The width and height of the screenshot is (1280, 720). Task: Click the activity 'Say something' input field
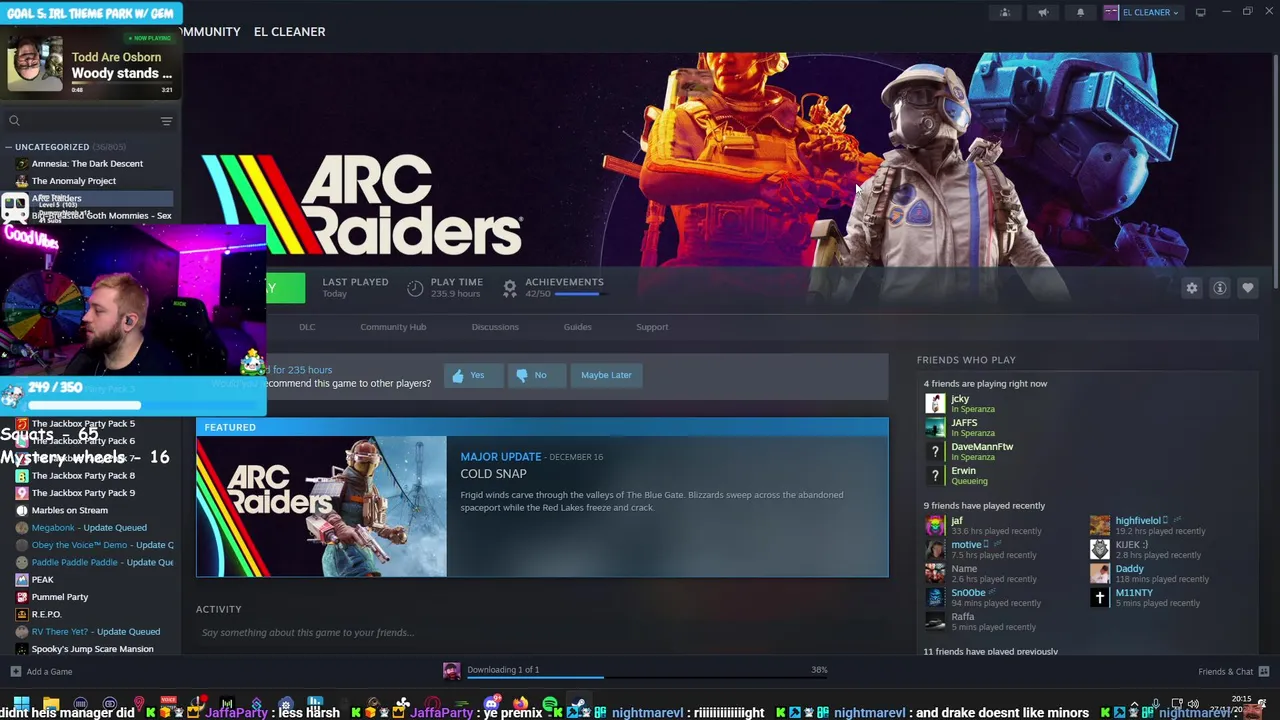pos(540,632)
